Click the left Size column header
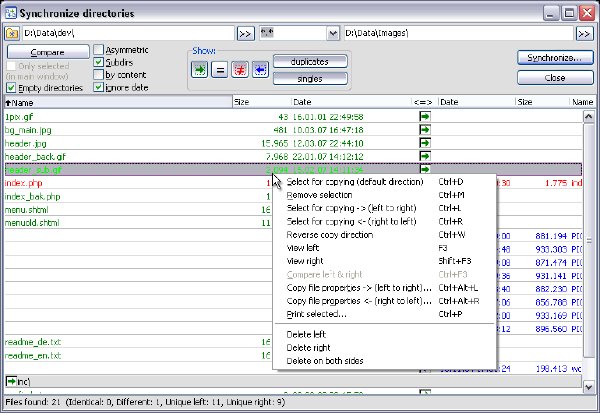Viewport: 600px width, 413px height. (x=262, y=102)
